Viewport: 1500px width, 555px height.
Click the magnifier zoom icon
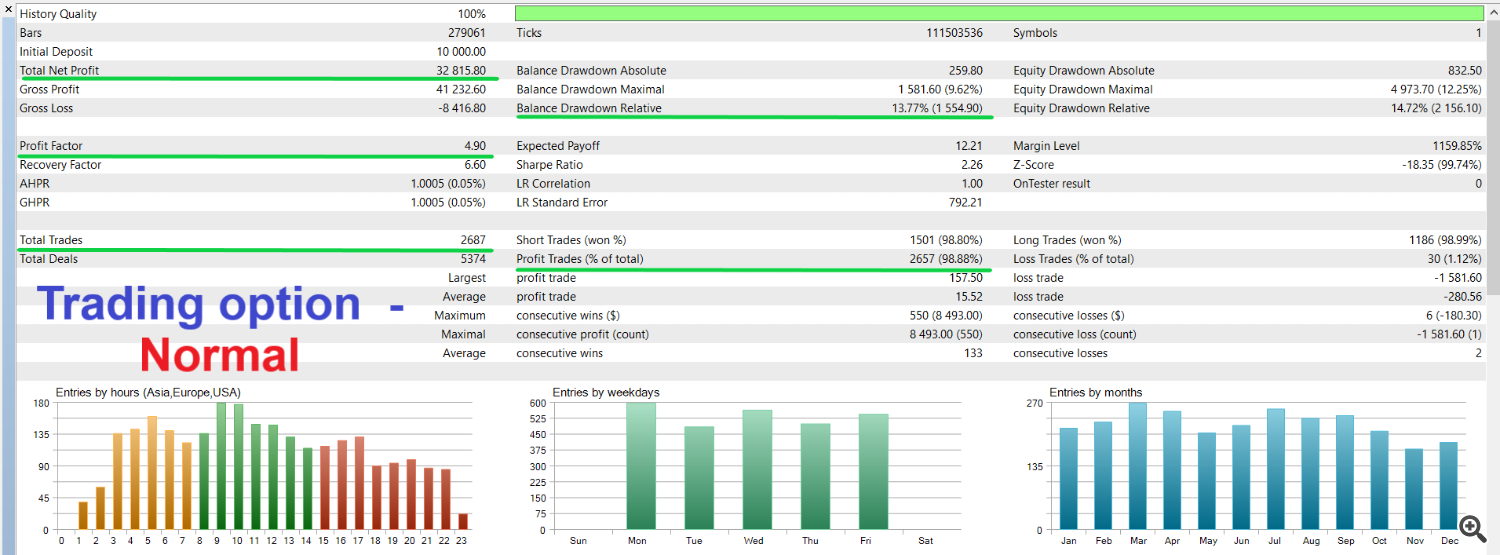[x=1471, y=527]
